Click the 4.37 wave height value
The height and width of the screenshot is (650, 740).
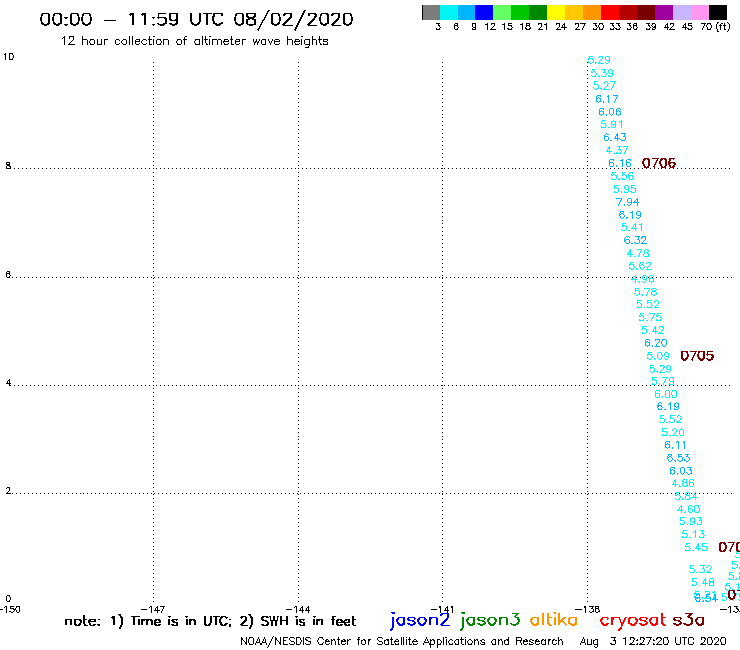pyautogui.click(x=617, y=150)
